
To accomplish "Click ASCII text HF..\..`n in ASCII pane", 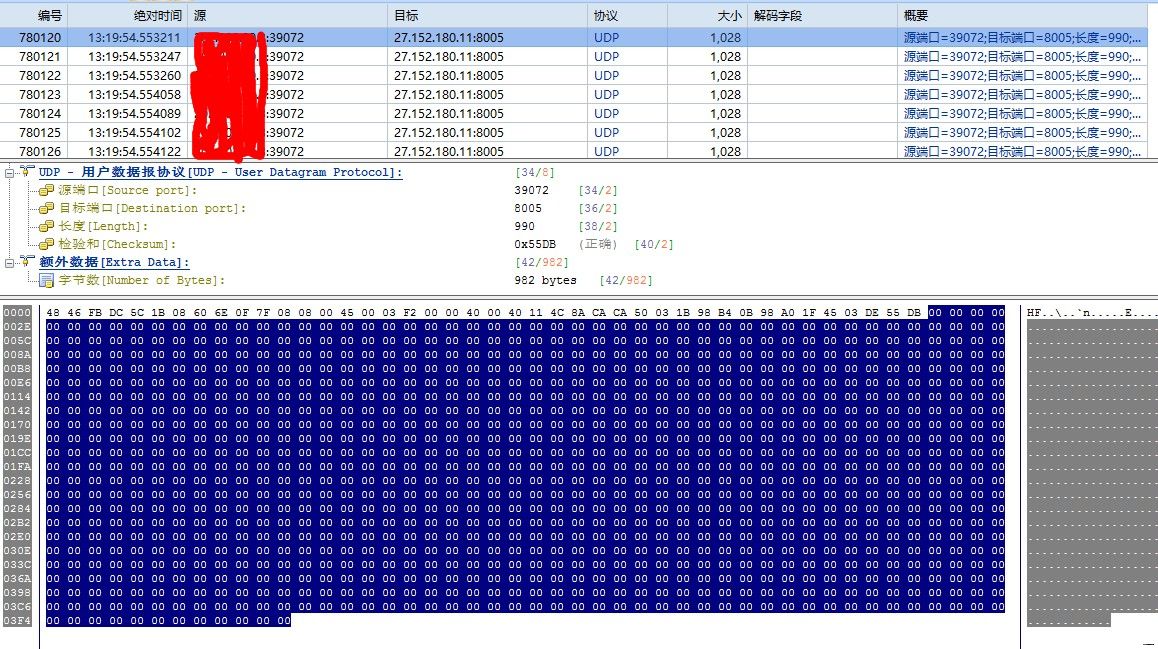I will [x=1061, y=313].
